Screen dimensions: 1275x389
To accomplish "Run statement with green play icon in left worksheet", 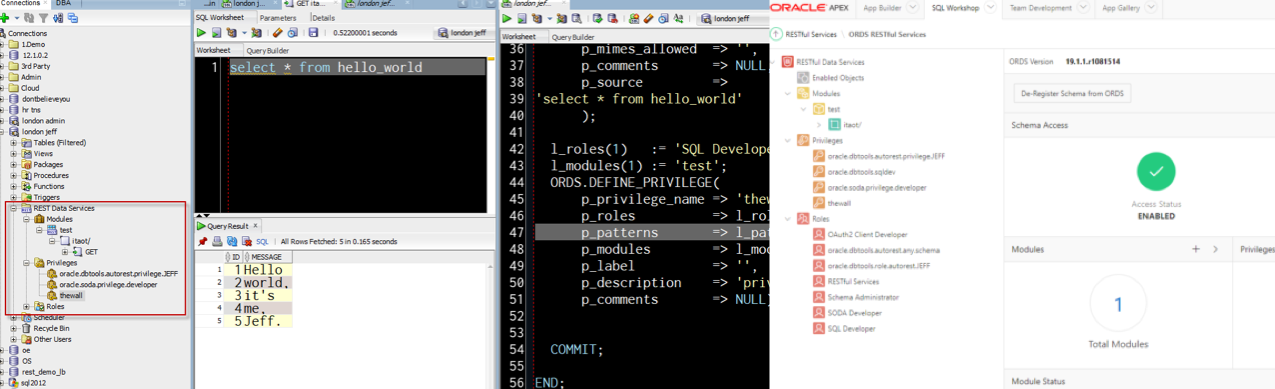I will pos(202,33).
